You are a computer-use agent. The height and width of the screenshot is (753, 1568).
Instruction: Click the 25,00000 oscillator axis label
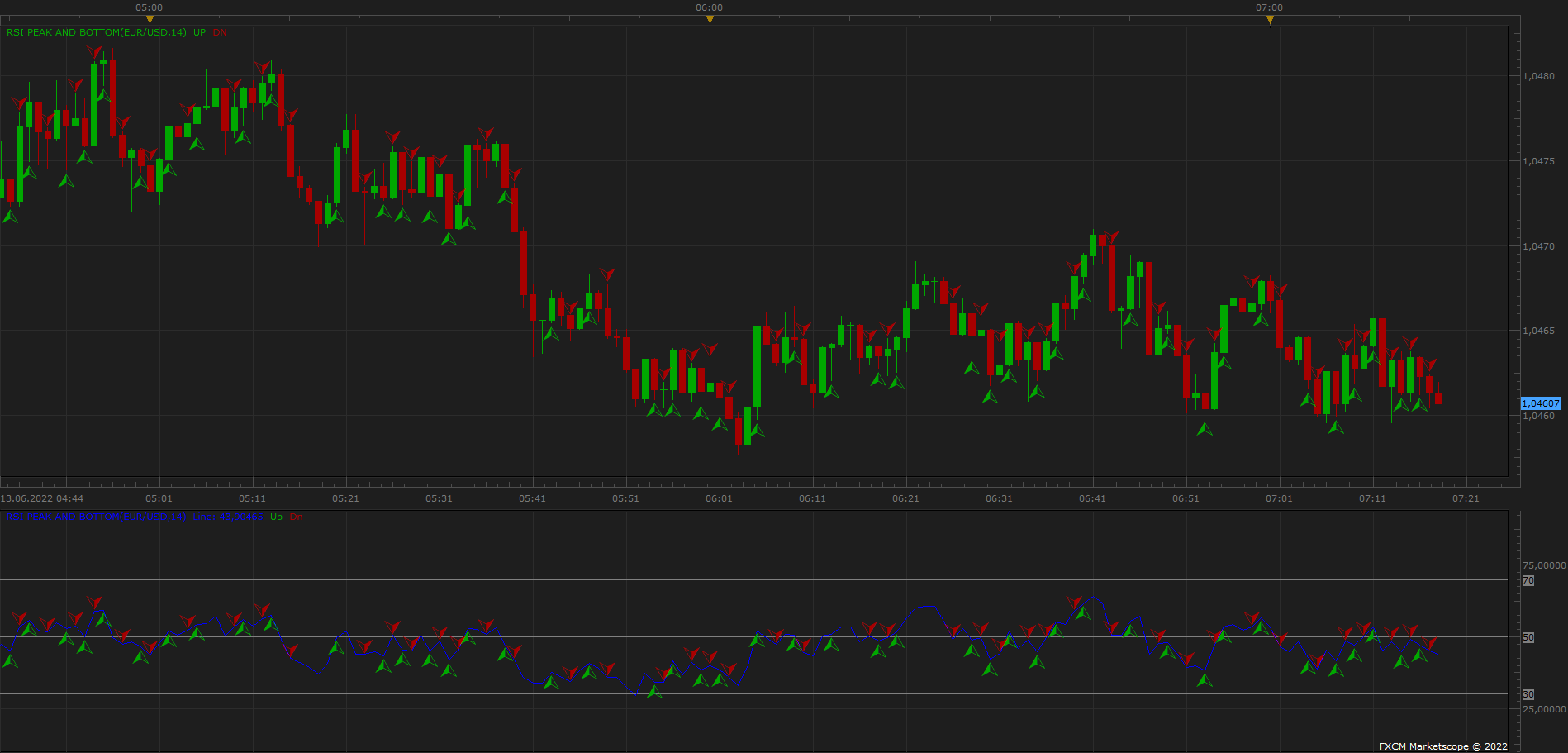click(x=1544, y=709)
